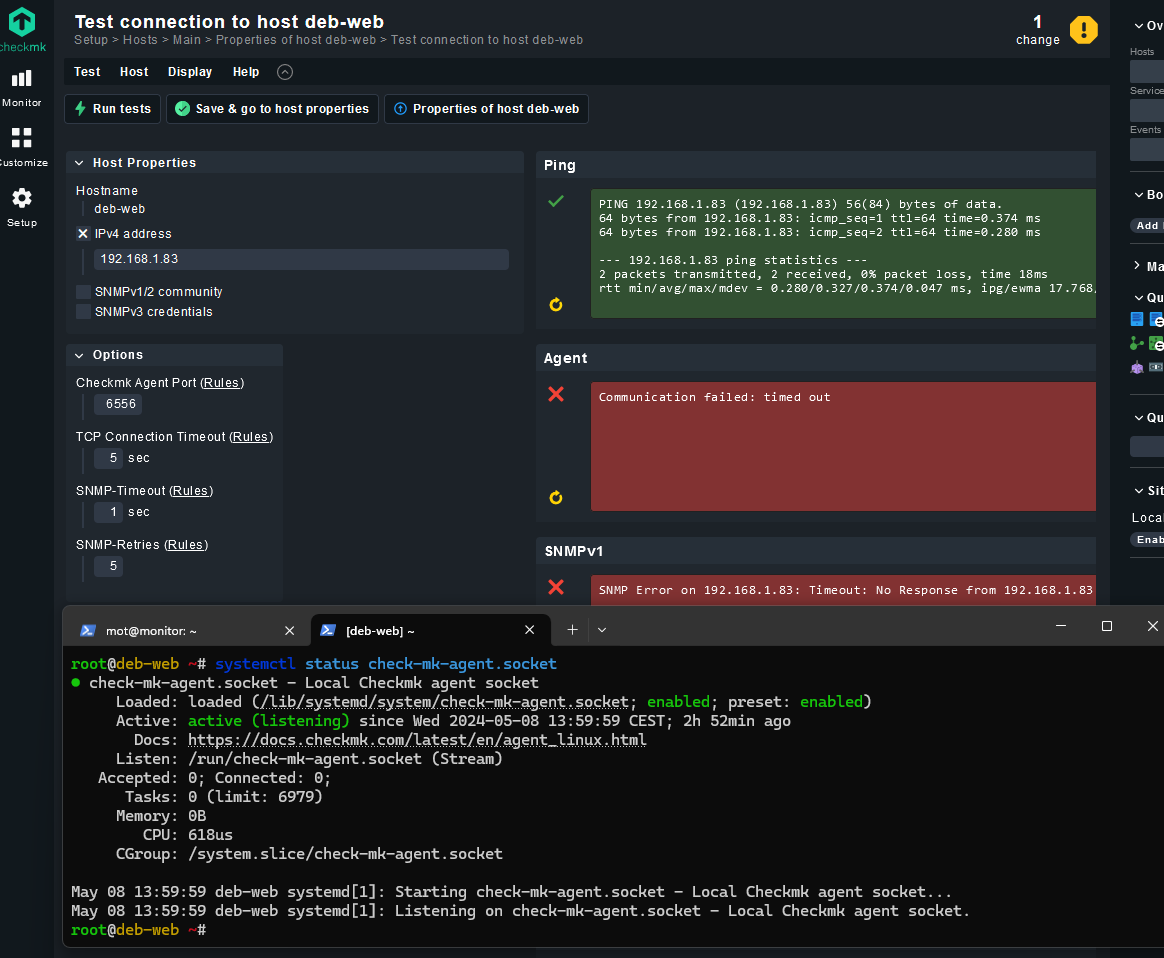Click the agent port value 6556
The width and height of the screenshot is (1164, 958).
click(x=119, y=404)
